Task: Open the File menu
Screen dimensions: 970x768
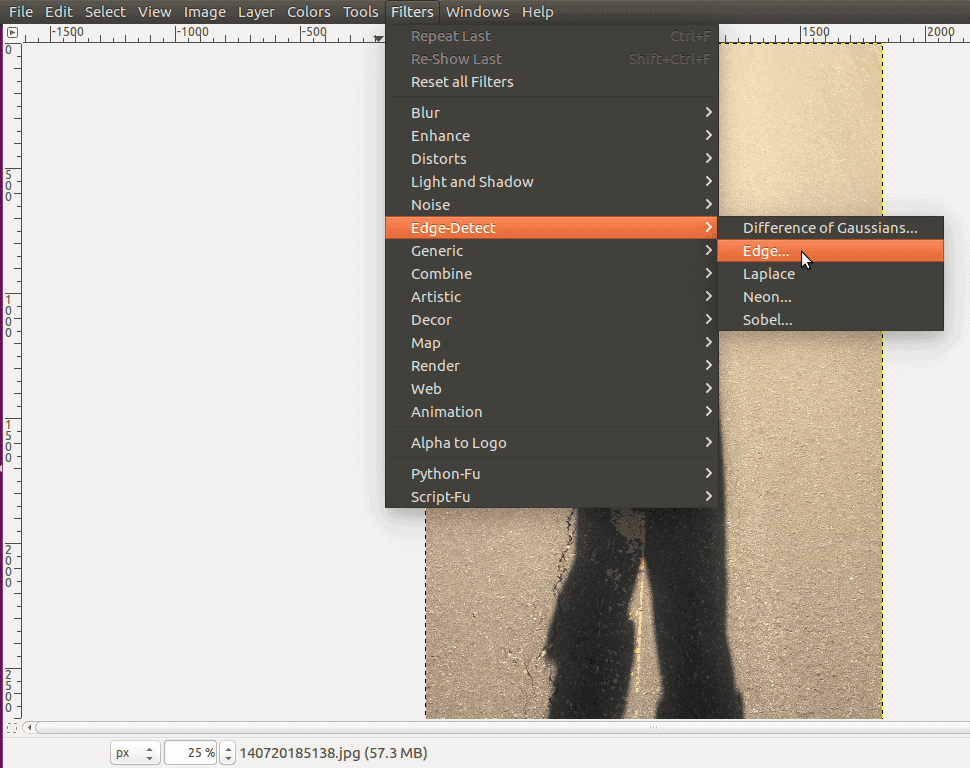Action: click(x=21, y=12)
